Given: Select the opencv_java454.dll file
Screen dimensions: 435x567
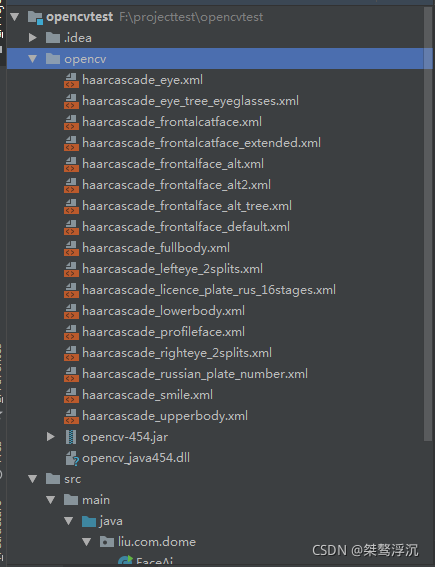Looking at the screenshot, I should coord(136,458).
